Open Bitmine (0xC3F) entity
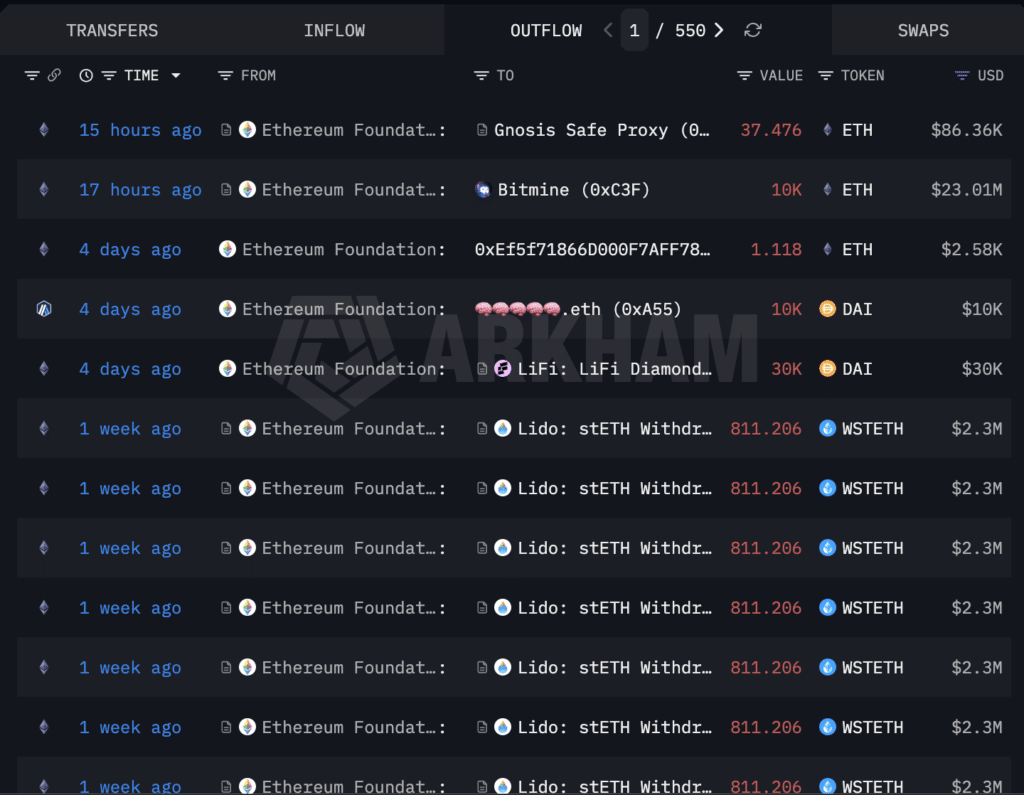The height and width of the screenshot is (795, 1024). pos(573,190)
